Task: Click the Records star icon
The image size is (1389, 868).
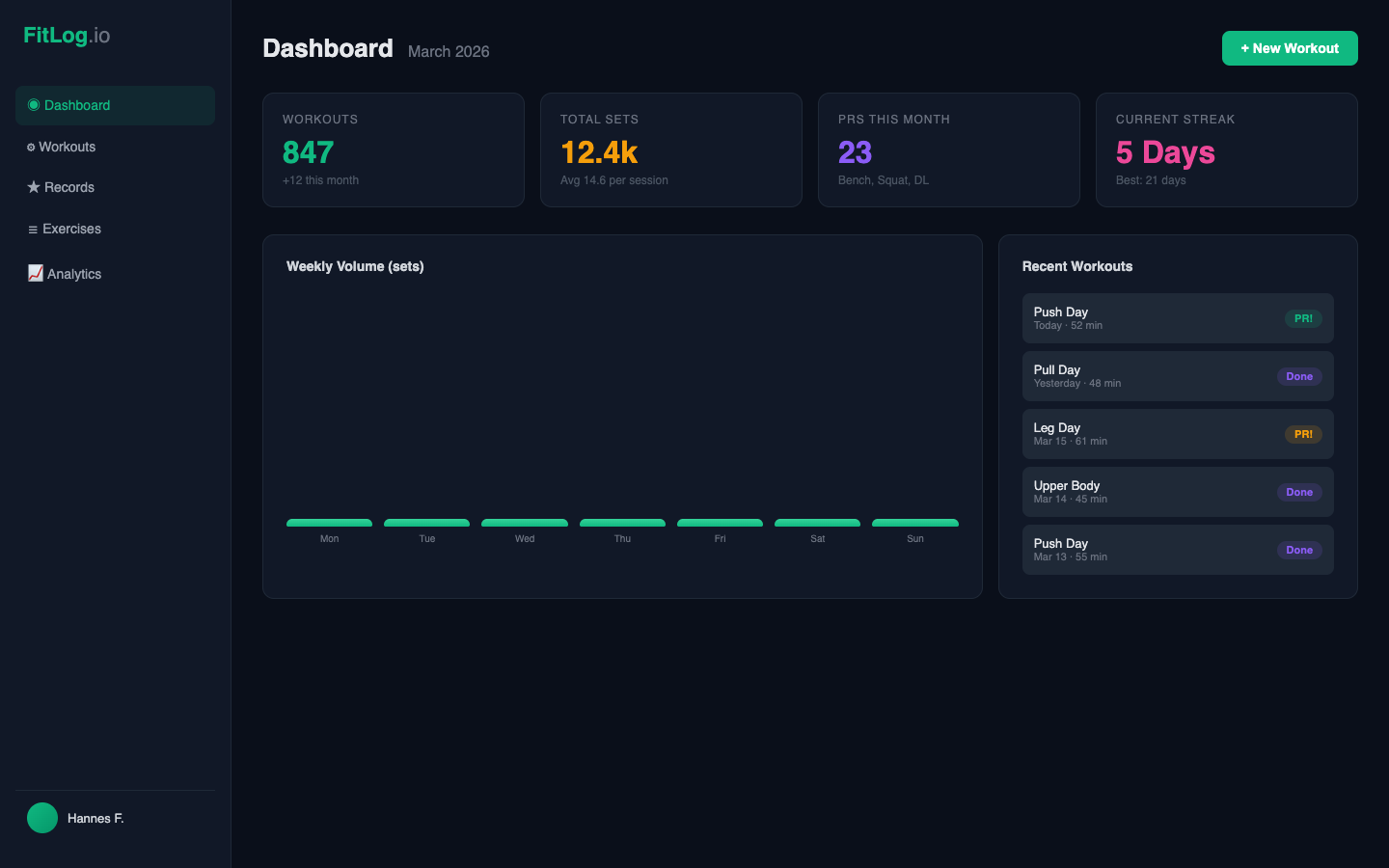Action: (34, 187)
